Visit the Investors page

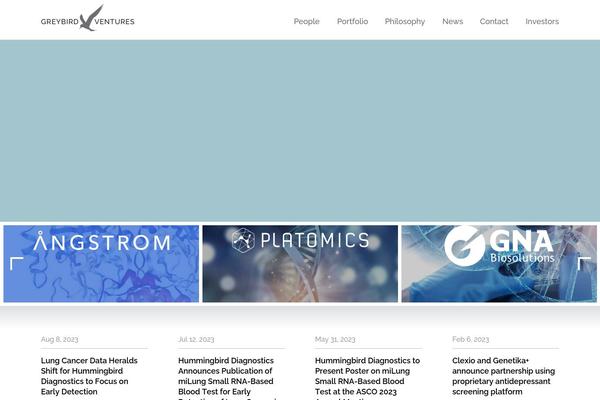(x=542, y=21)
